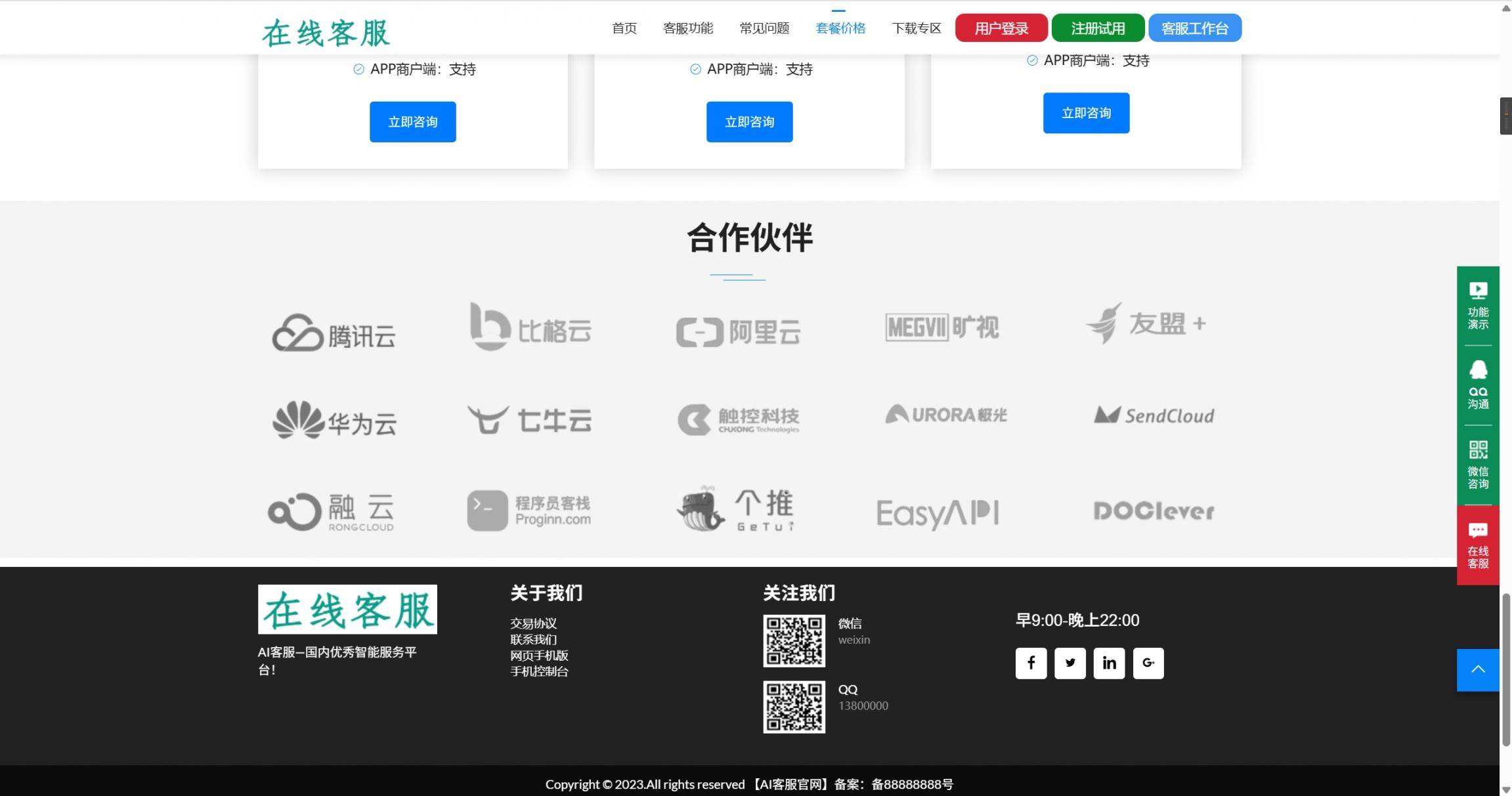Click the Twitter icon in the footer
Screen dimensions: 1512x796
coord(1069,663)
